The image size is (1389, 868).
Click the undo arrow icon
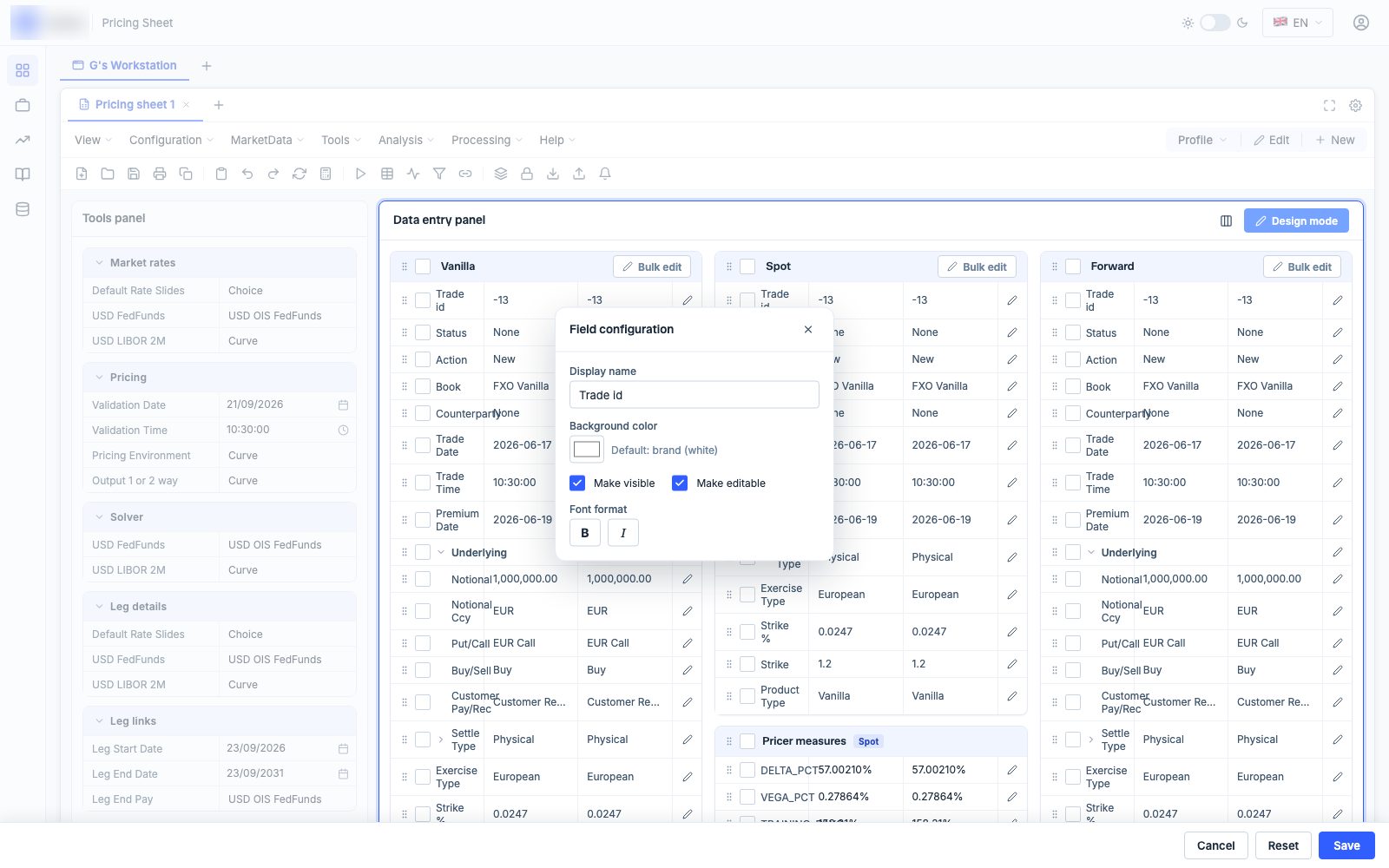pos(247,174)
